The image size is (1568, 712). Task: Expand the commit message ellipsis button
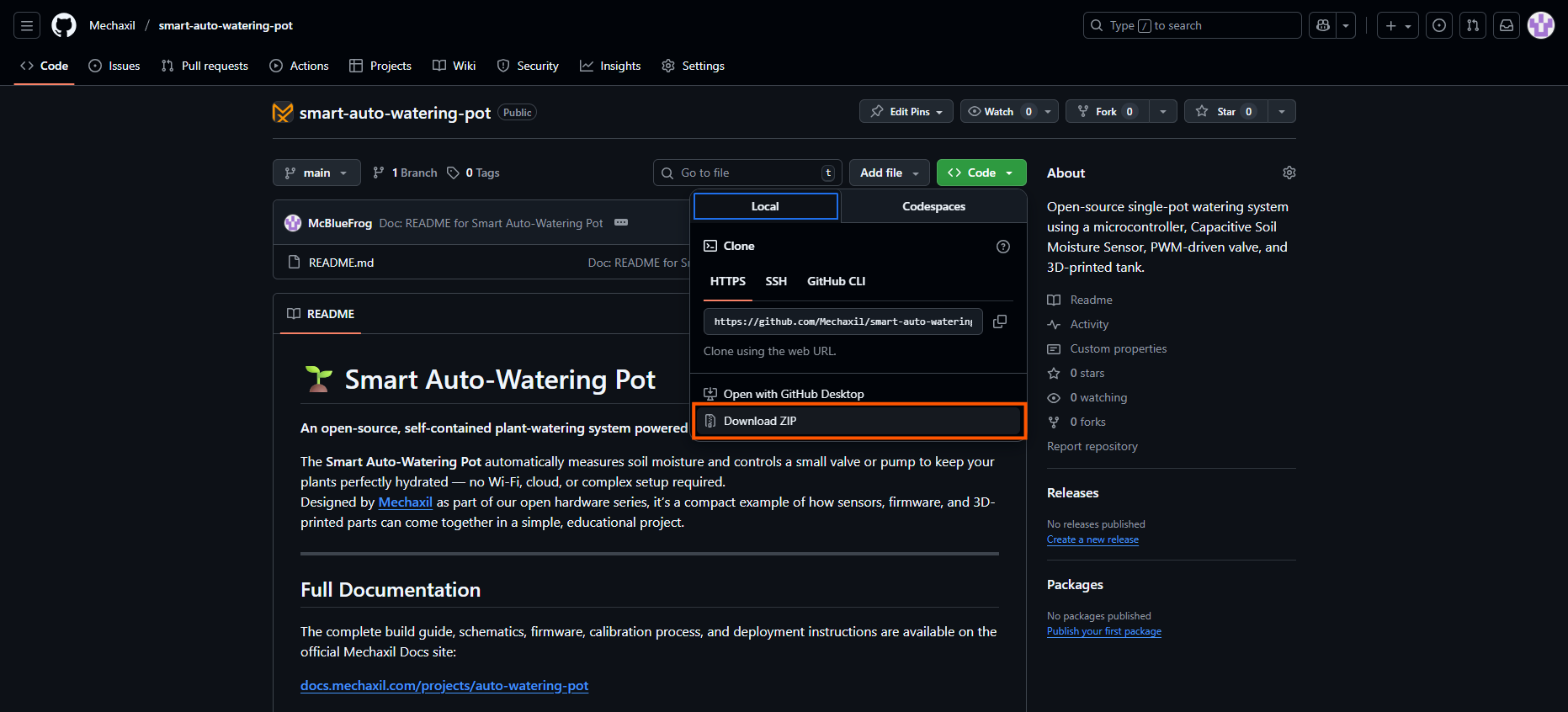point(621,222)
